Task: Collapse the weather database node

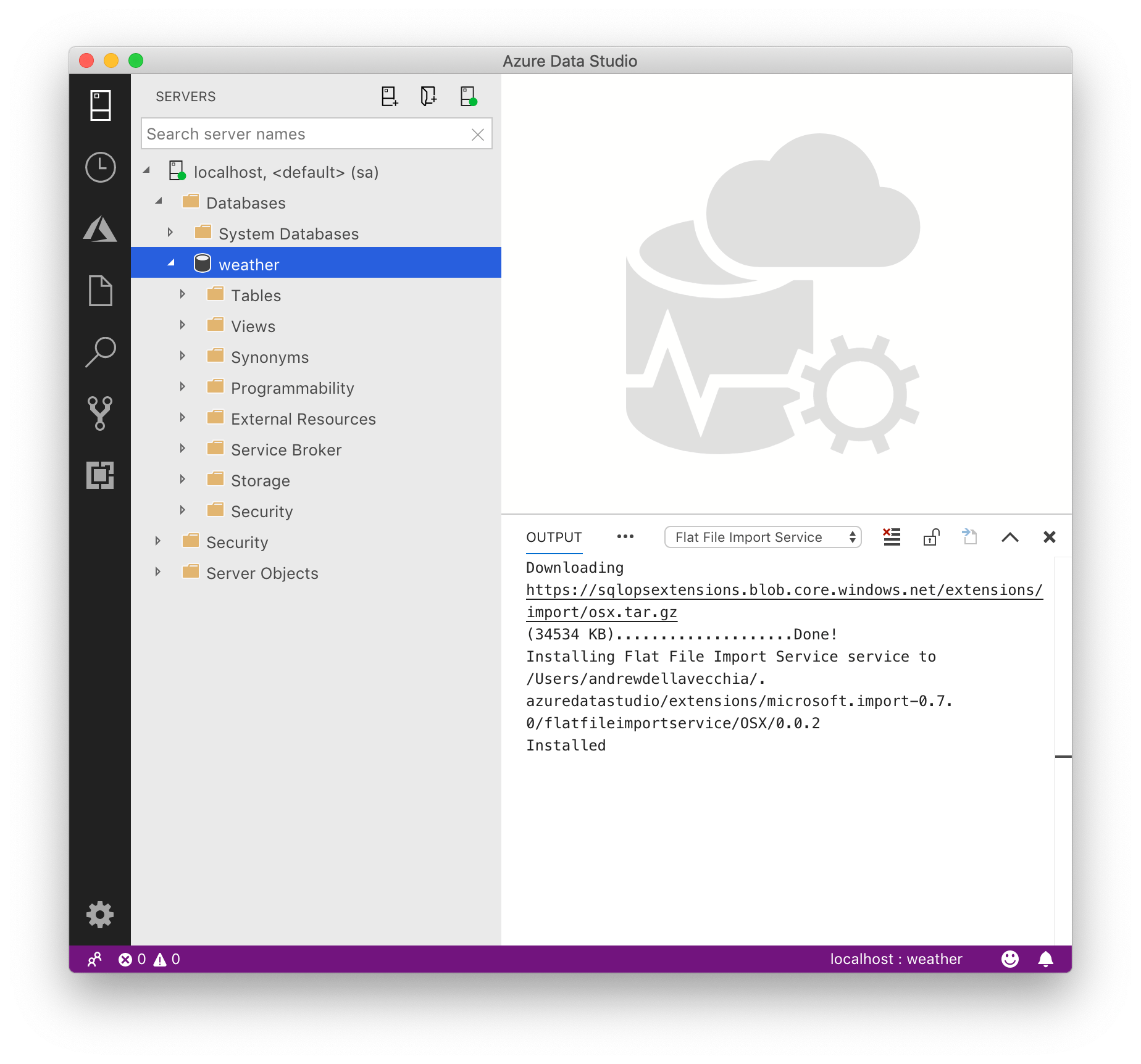Action: (x=171, y=264)
